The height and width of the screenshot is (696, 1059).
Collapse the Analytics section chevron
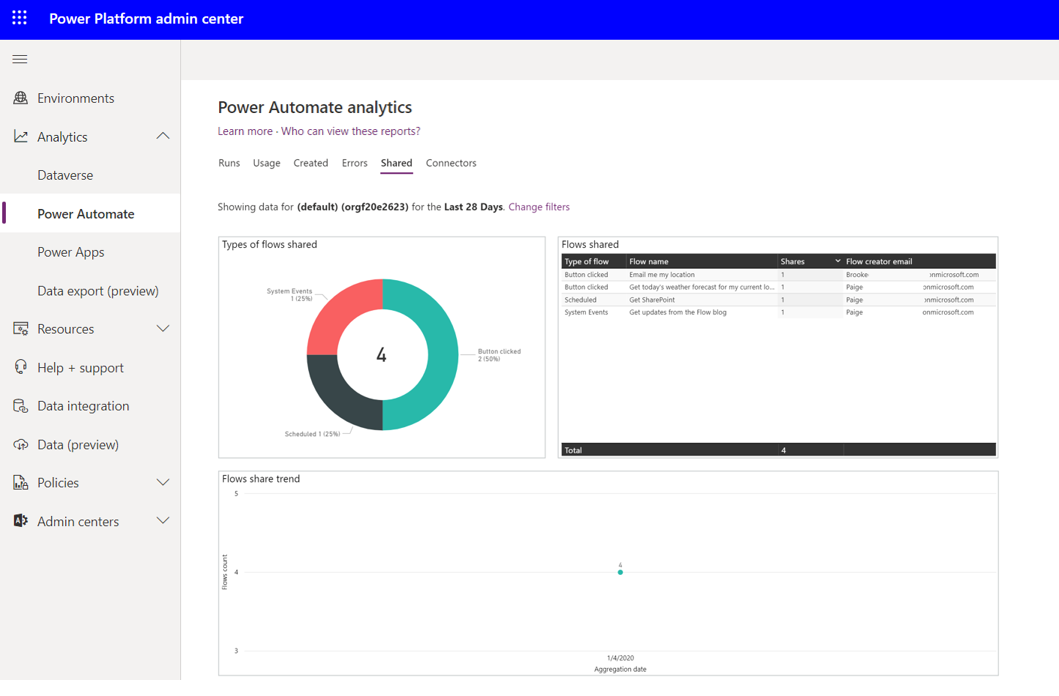(x=162, y=137)
